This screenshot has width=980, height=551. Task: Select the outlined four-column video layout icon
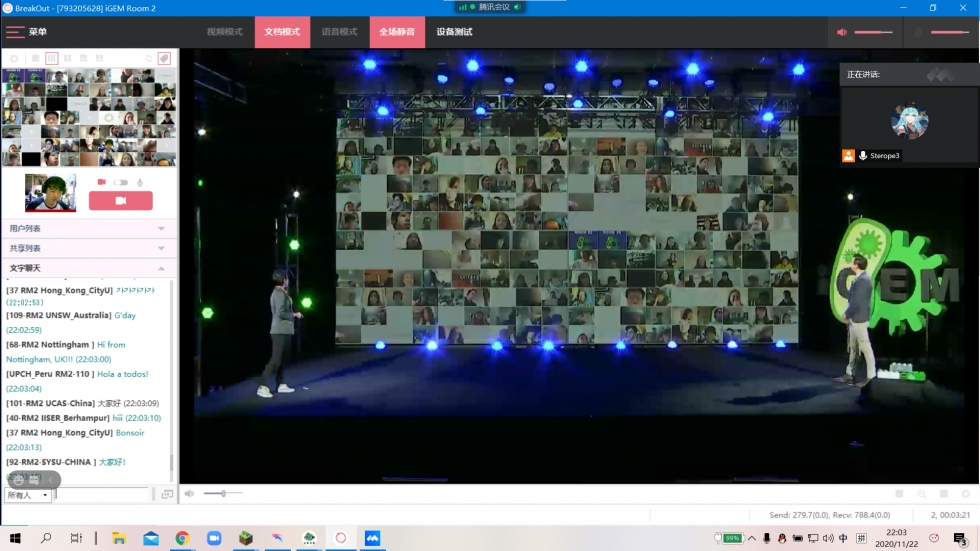52,59
